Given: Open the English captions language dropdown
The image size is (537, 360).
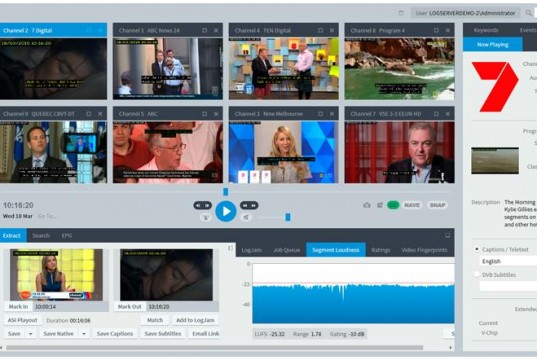Looking at the screenshot, I should (x=508, y=261).
